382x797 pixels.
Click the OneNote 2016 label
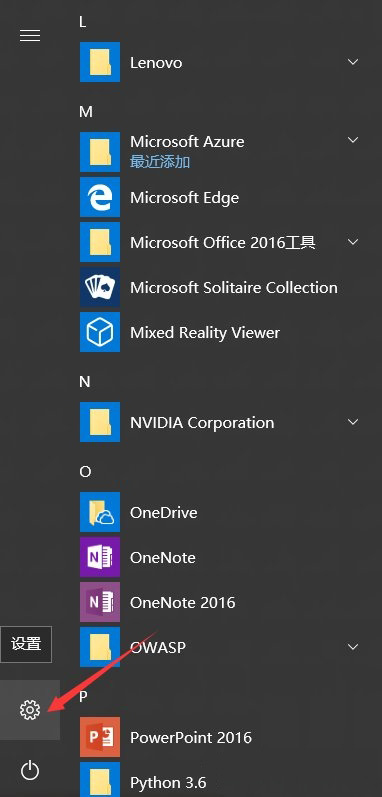tap(183, 603)
